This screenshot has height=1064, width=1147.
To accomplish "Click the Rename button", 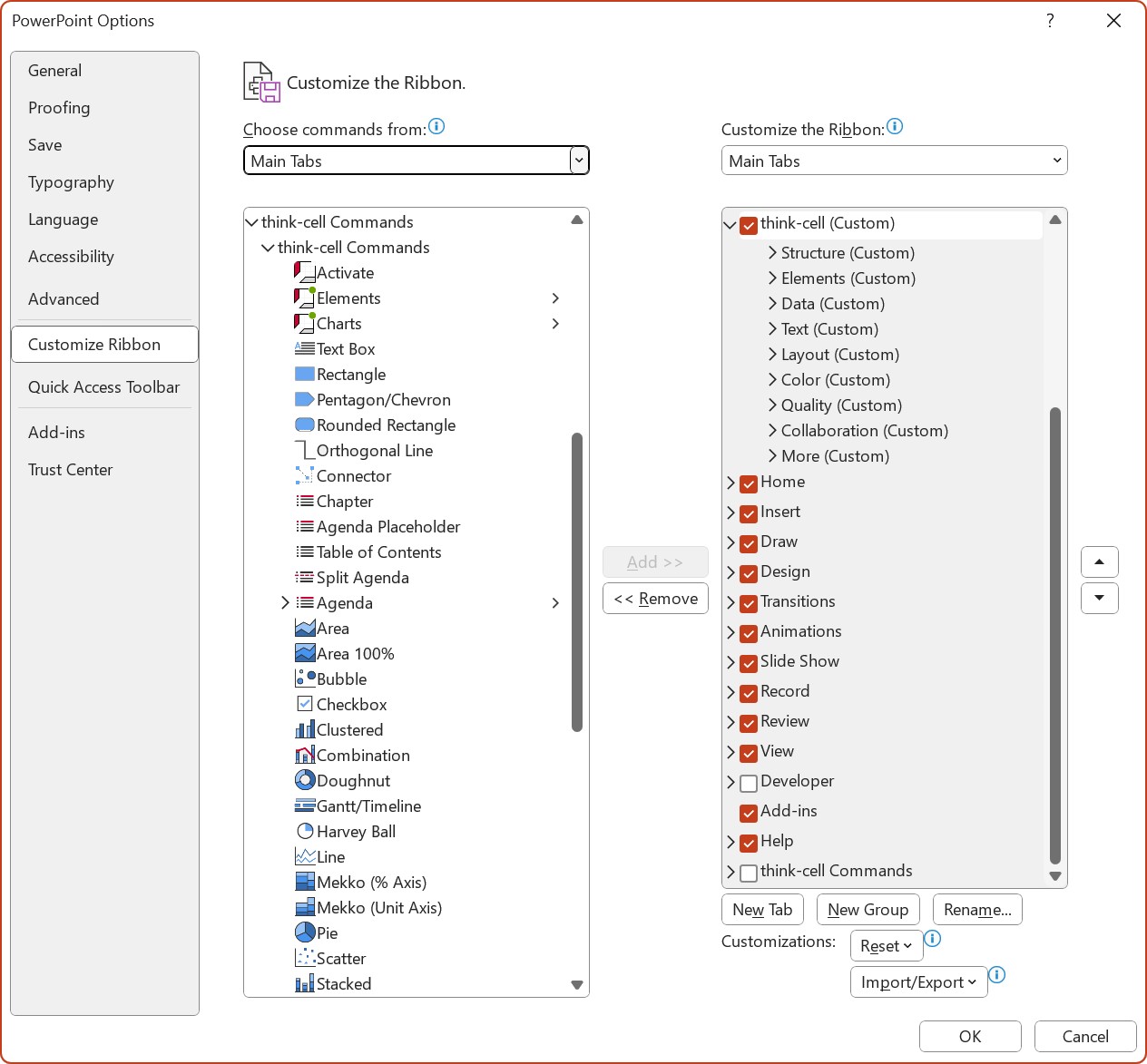I will (977, 909).
